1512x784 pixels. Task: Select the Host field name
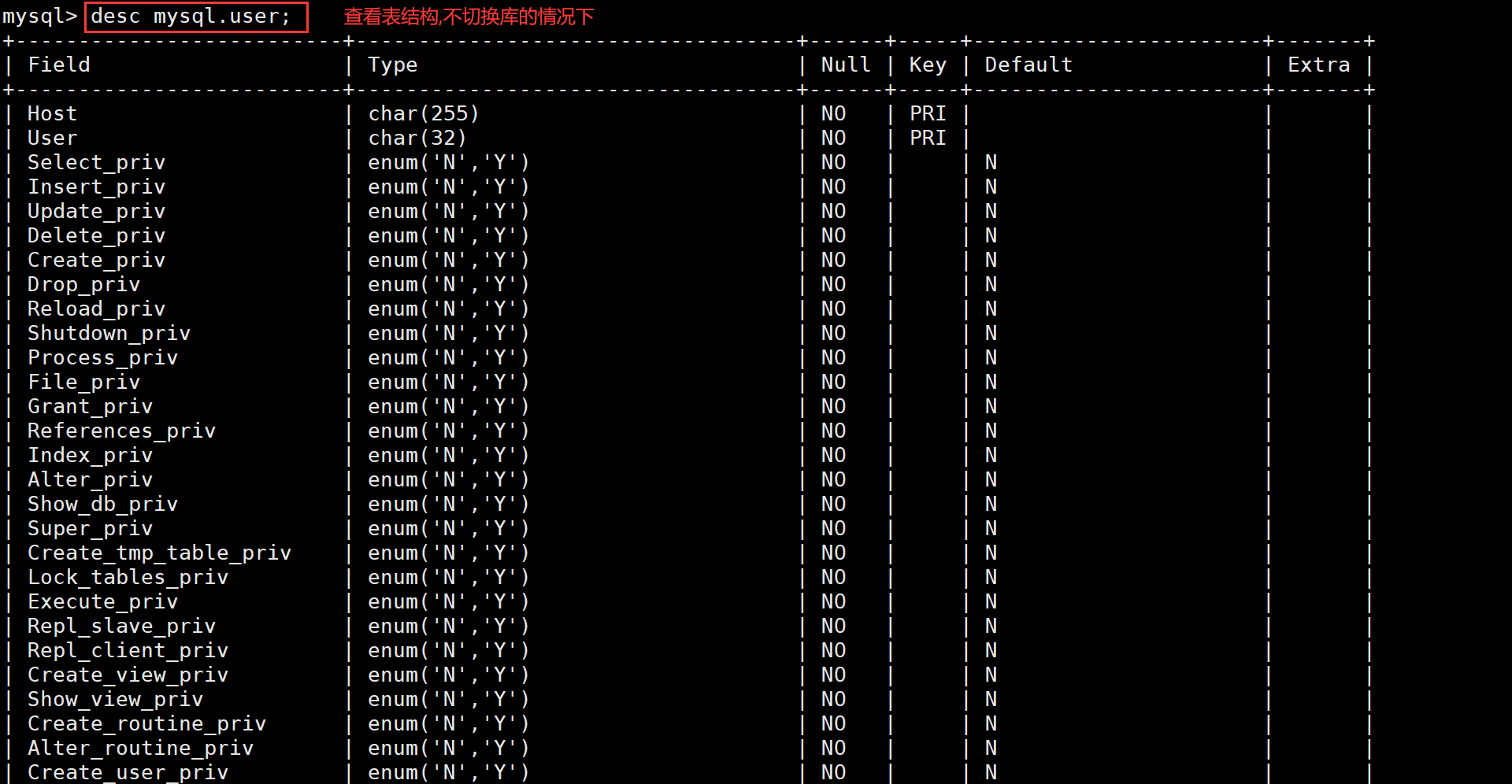click(53, 113)
